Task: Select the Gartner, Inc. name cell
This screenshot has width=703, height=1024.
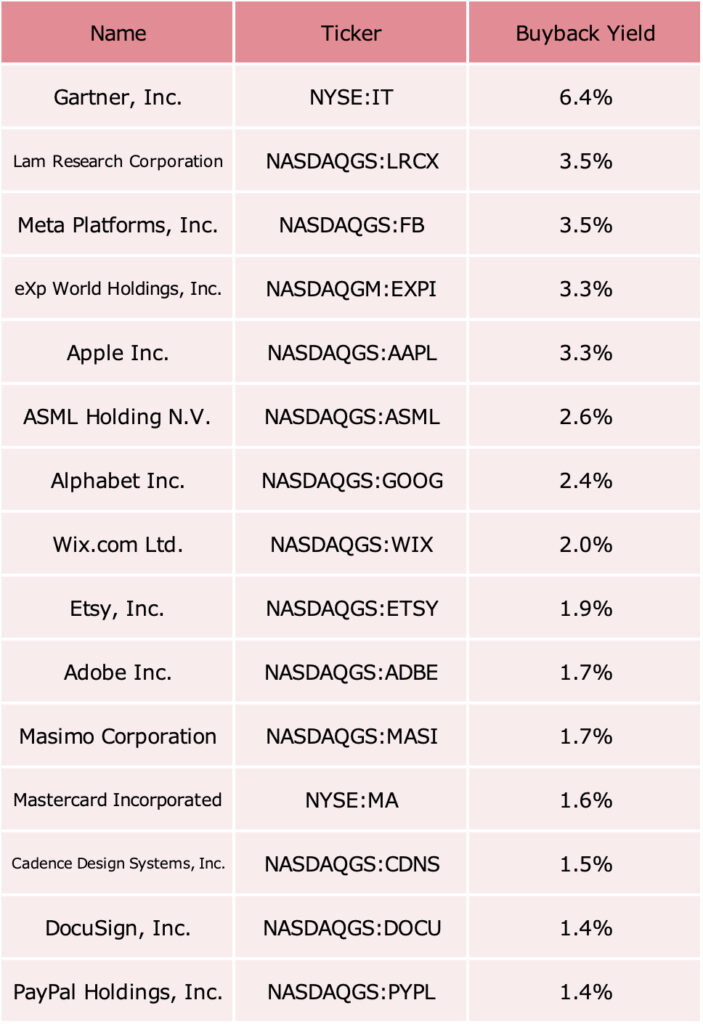Action: click(x=117, y=97)
